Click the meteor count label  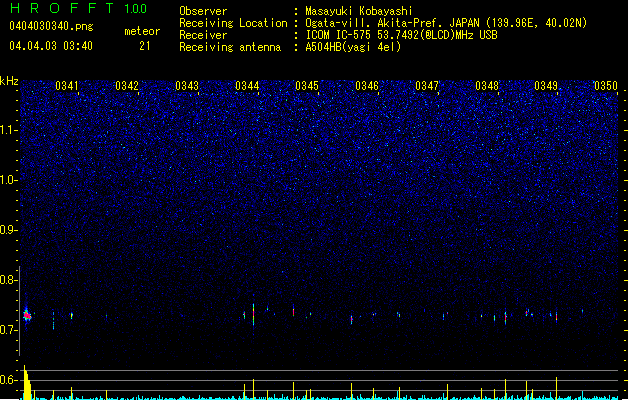click(142, 31)
